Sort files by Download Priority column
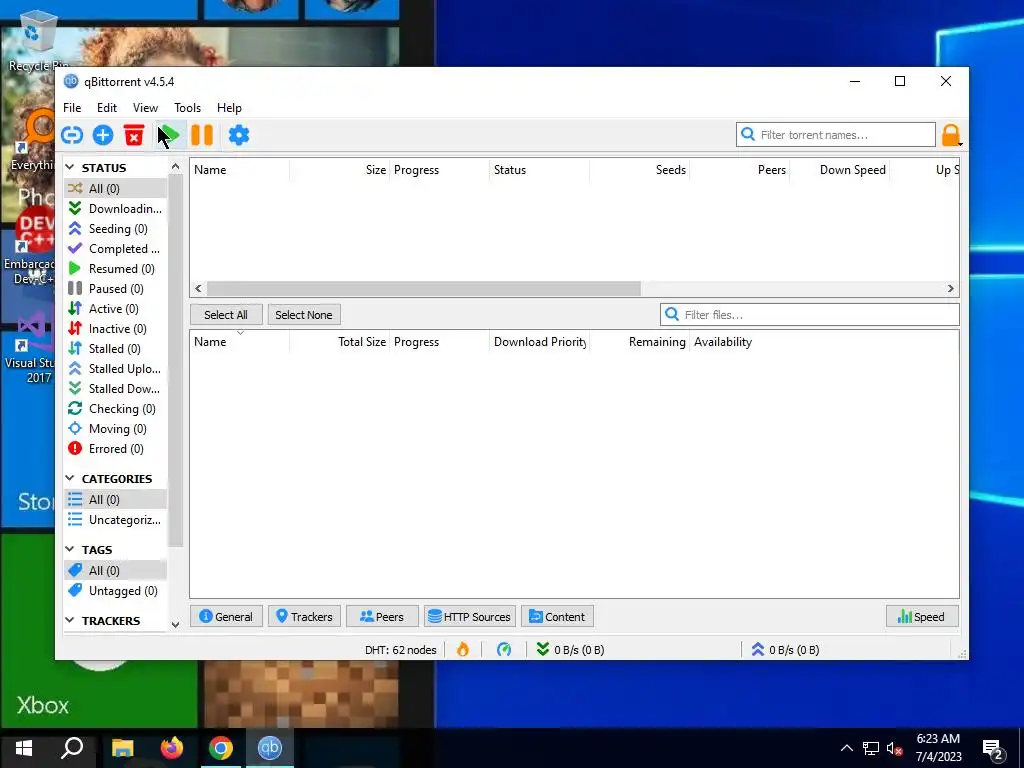 (x=539, y=342)
